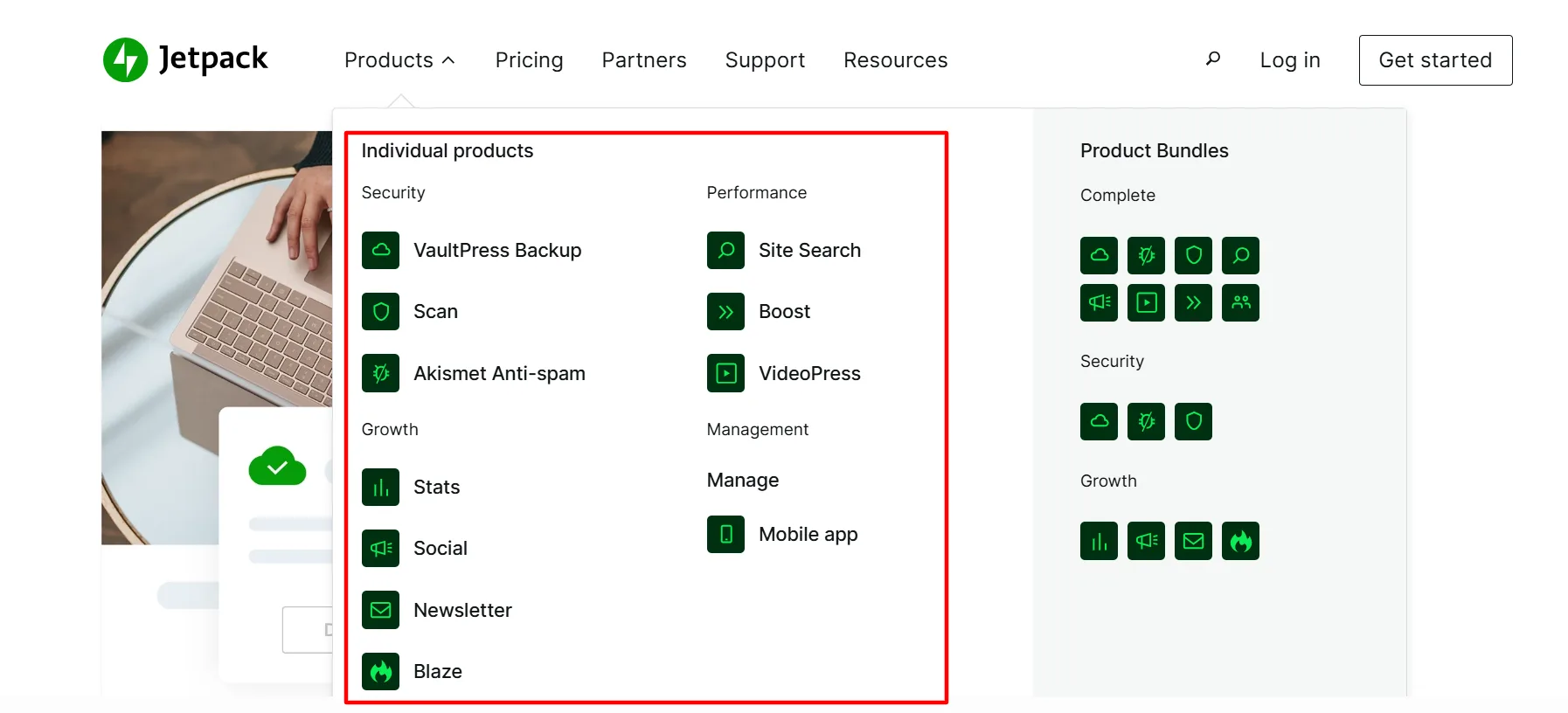This screenshot has height=713, width=1568.
Task: Click people icon in Complete bundle
Action: pos(1241,302)
